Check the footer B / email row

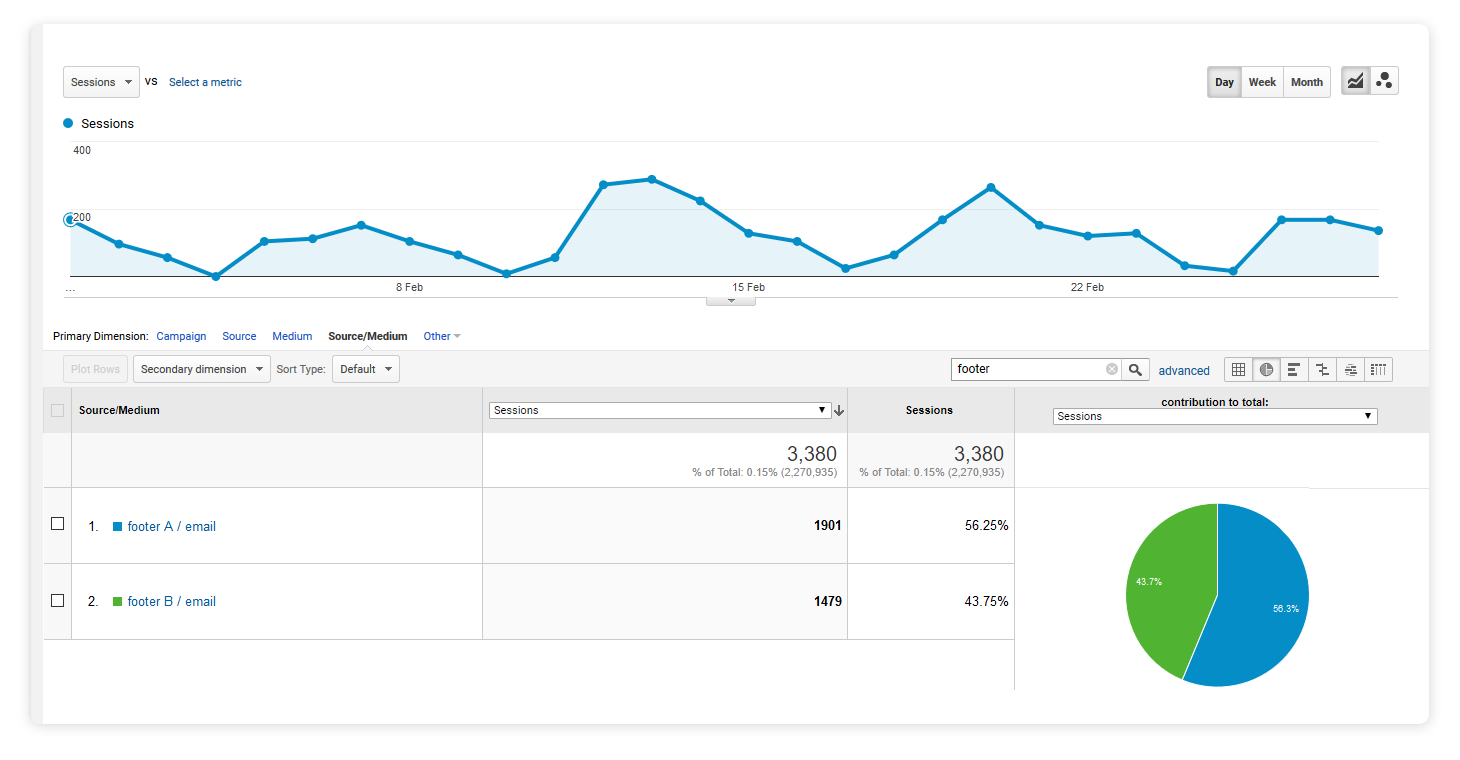57,600
